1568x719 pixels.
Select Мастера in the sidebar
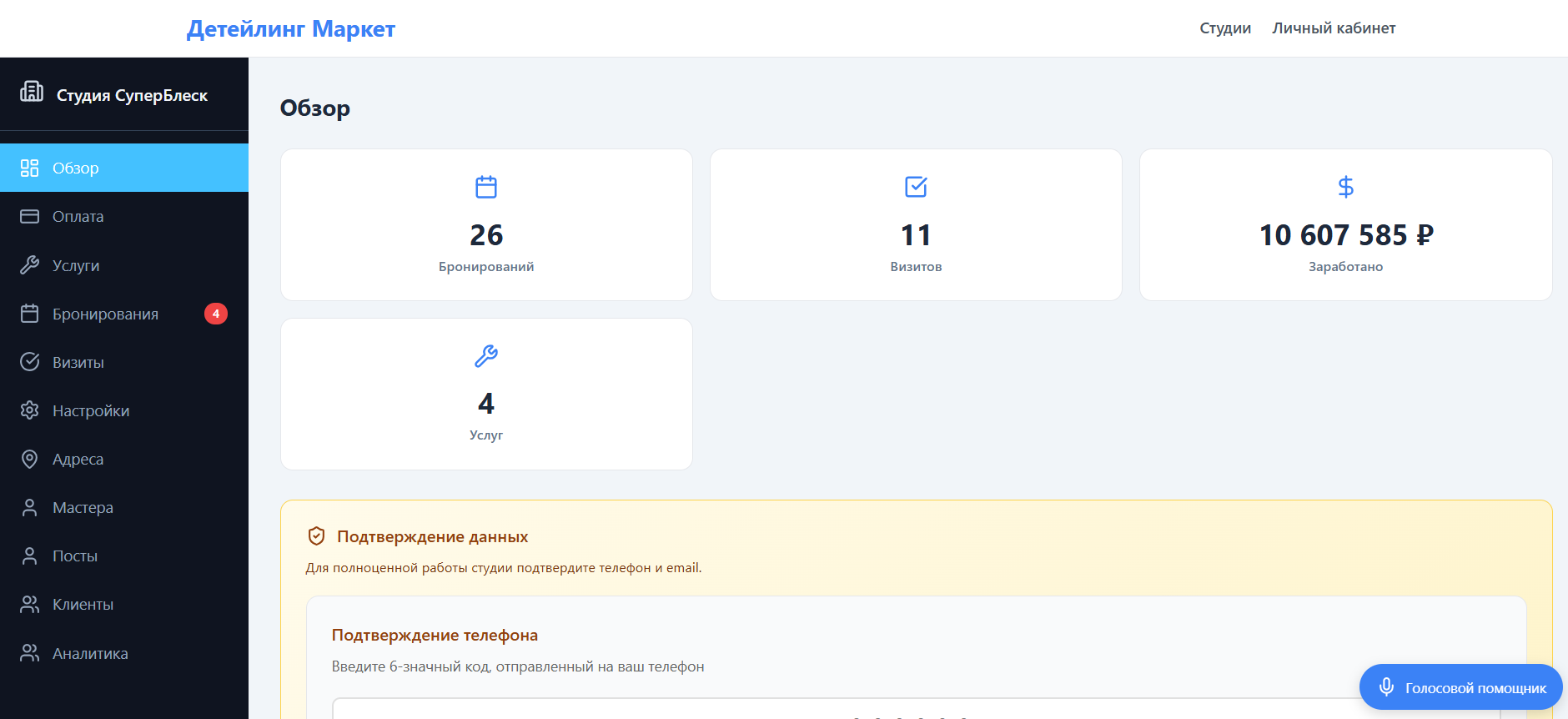point(124,507)
